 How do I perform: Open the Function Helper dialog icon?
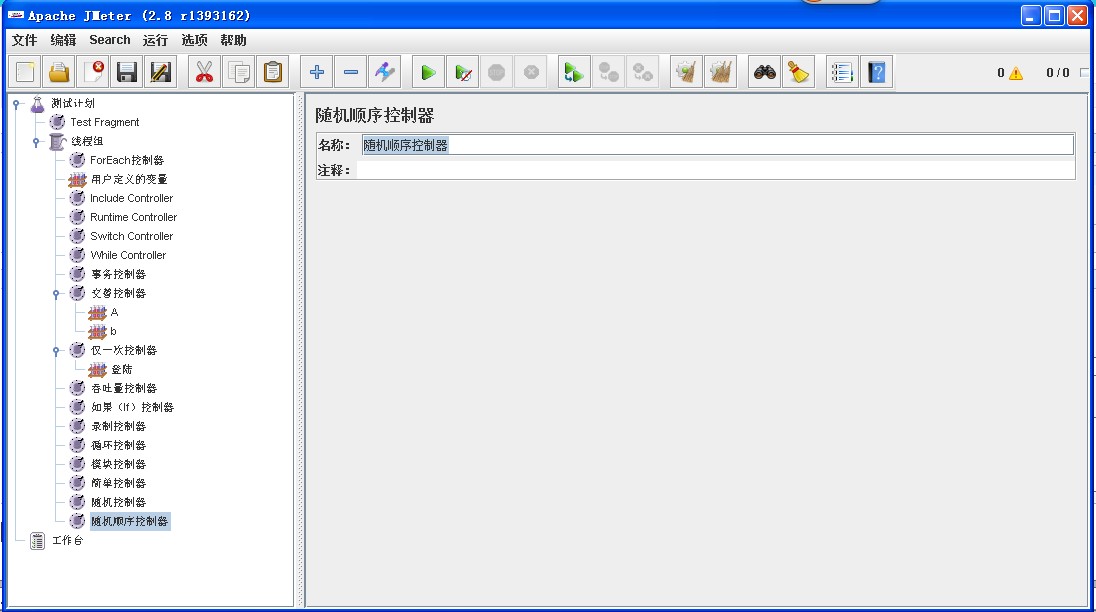pos(842,72)
